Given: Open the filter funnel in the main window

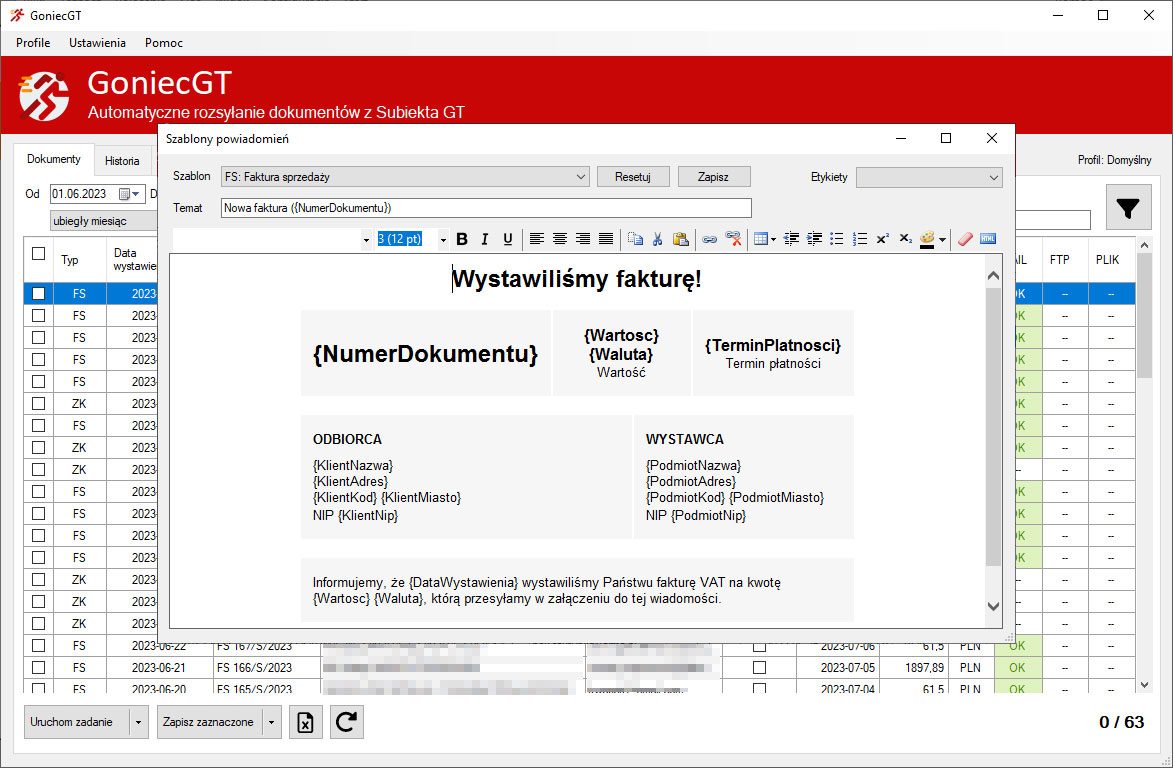Looking at the screenshot, I should (1128, 207).
